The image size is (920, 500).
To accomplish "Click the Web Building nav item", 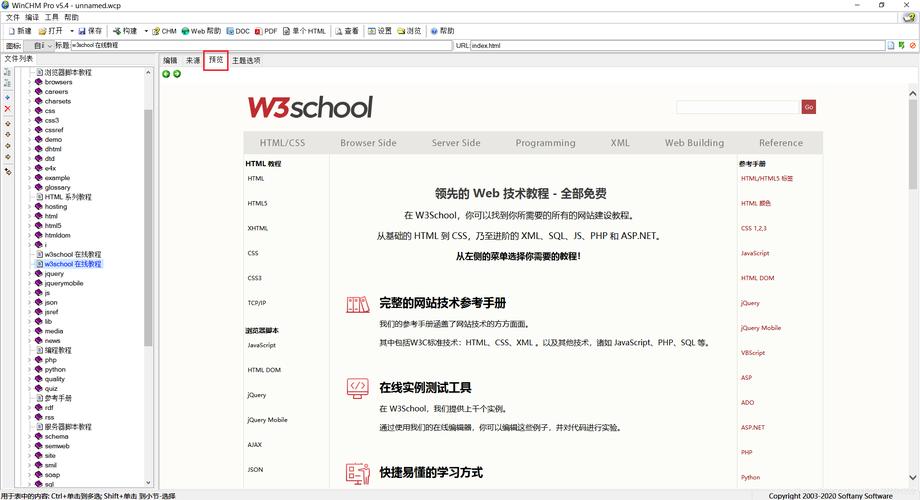I will (x=694, y=143).
